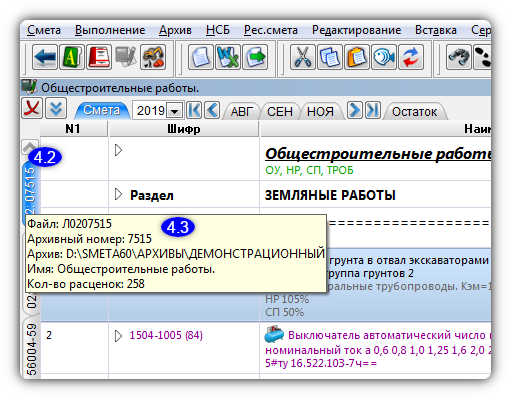Click the up arrow above vertical tabs
The image size is (511, 399).
point(30,147)
